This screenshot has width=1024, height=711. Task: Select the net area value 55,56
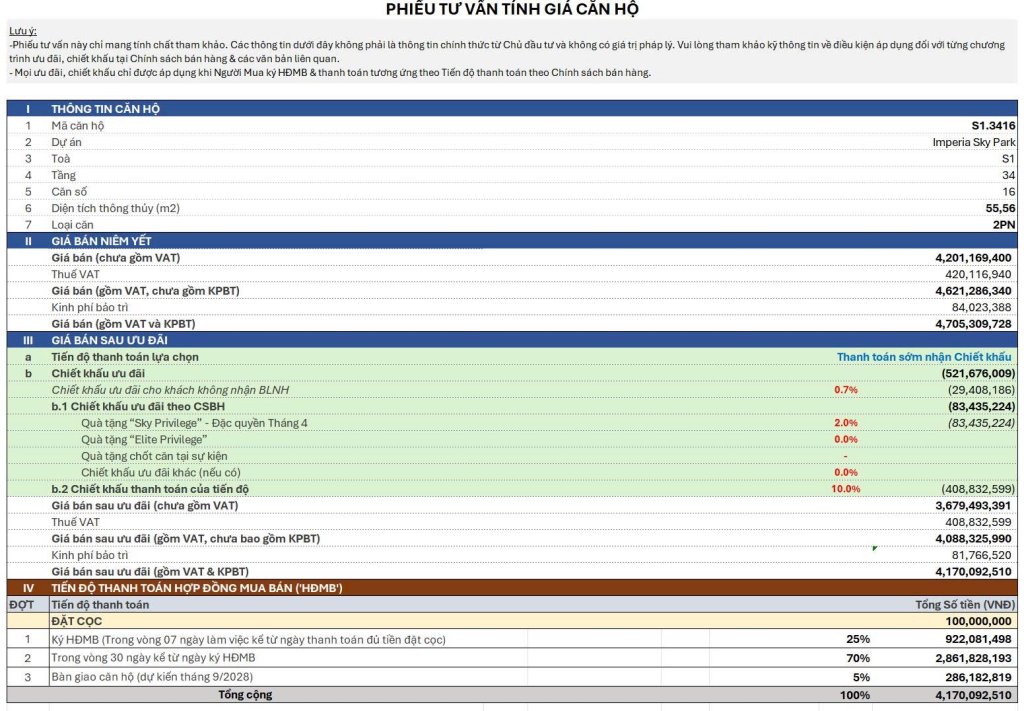click(1000, 208)
